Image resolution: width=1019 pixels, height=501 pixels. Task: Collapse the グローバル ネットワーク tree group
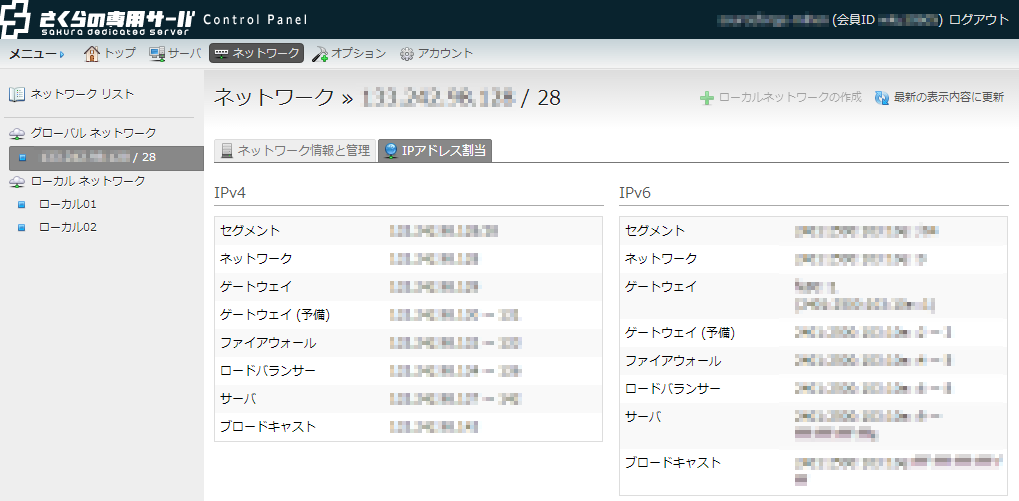point(16,133)
